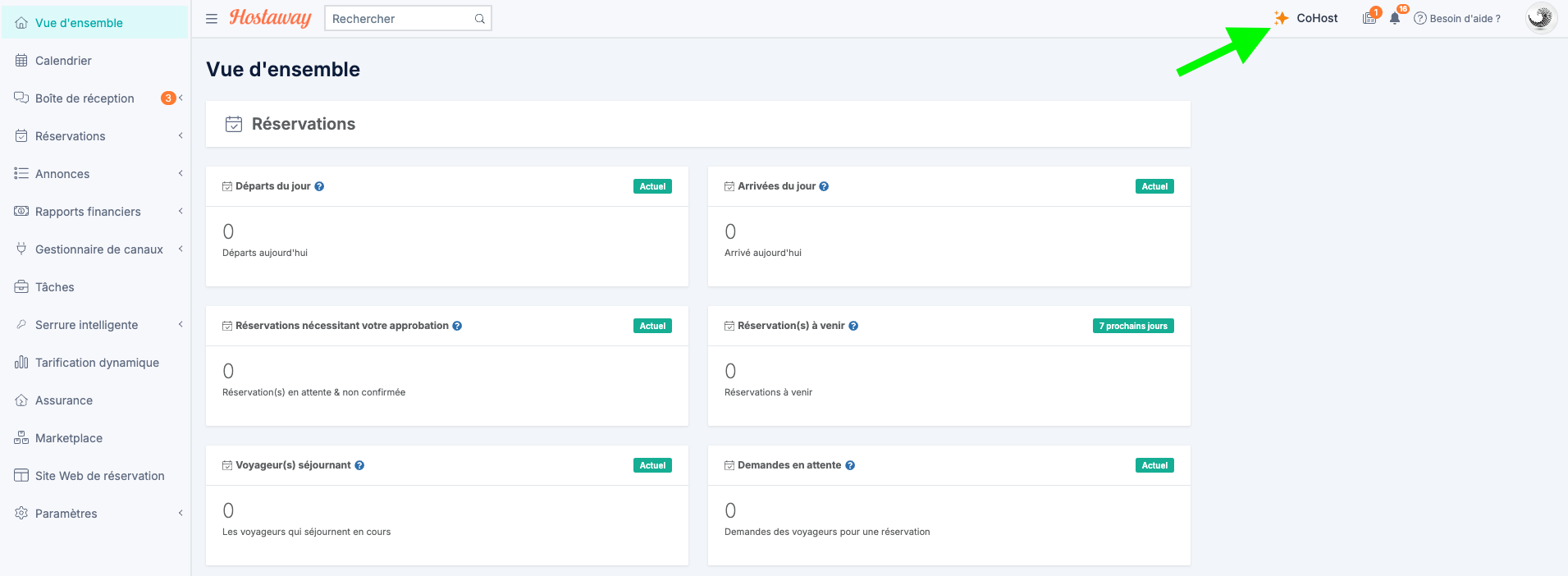The height and width of the screenshot is (576, 1568).
Task: Expand the Annonces chevron
Action: [181, 173]
